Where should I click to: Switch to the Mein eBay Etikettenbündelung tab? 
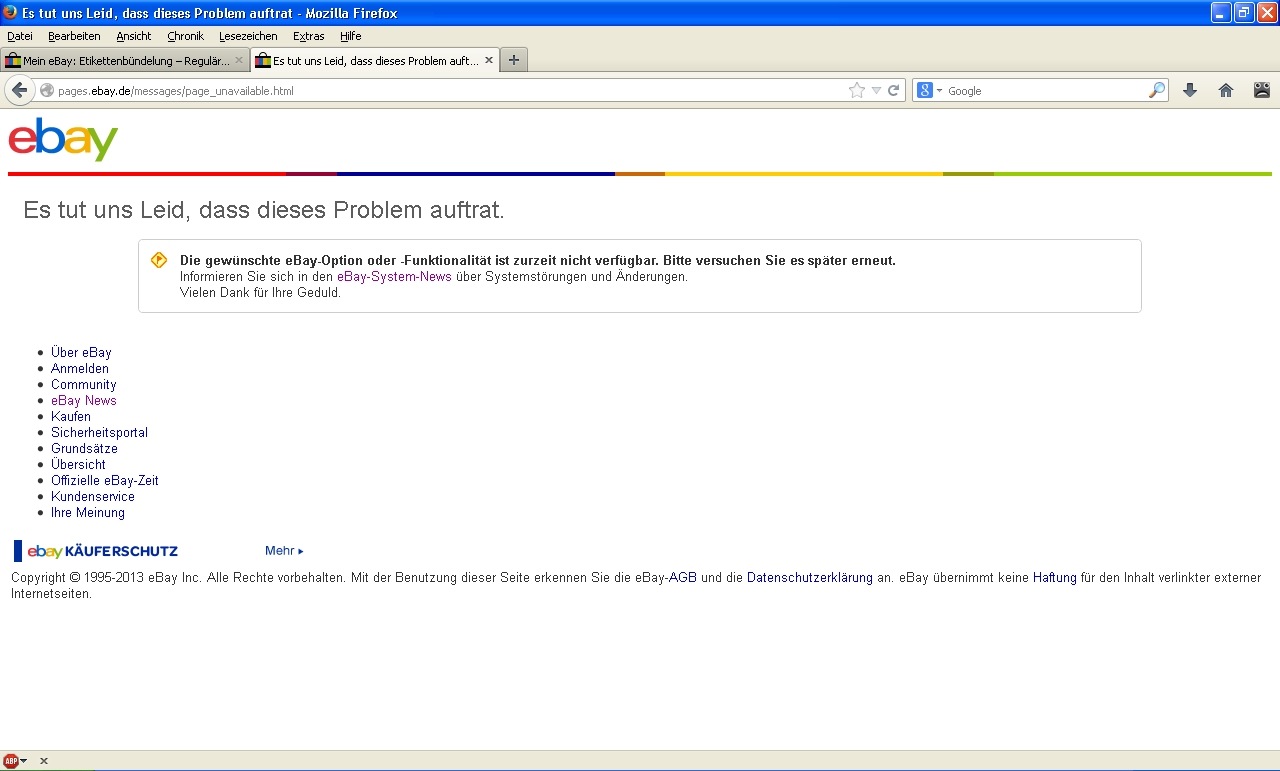(x=125, y=60)
